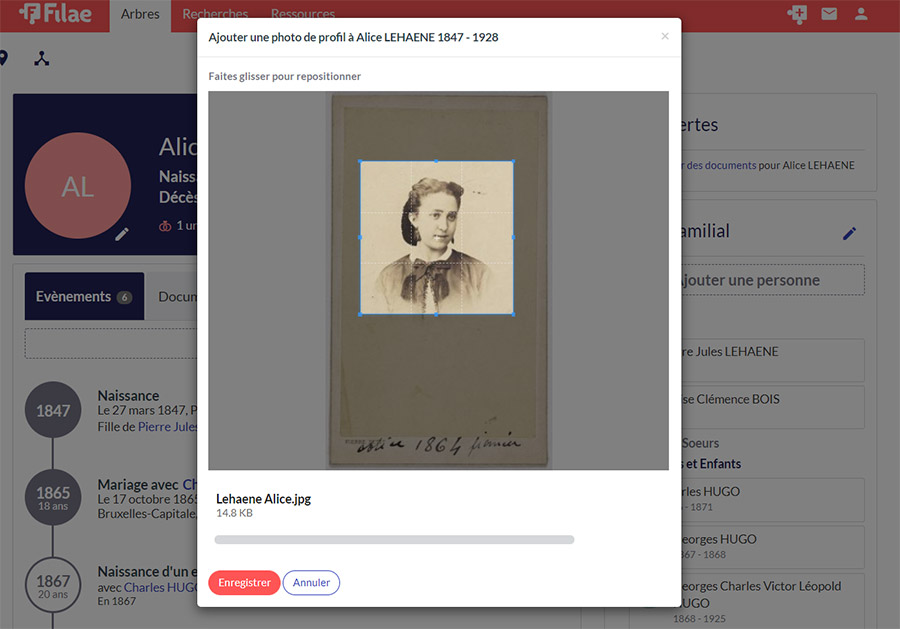The width and height of the screenshot is (900, 629).
Task: Select the 1847 timeline marker
Action: (x=53, y=410)
